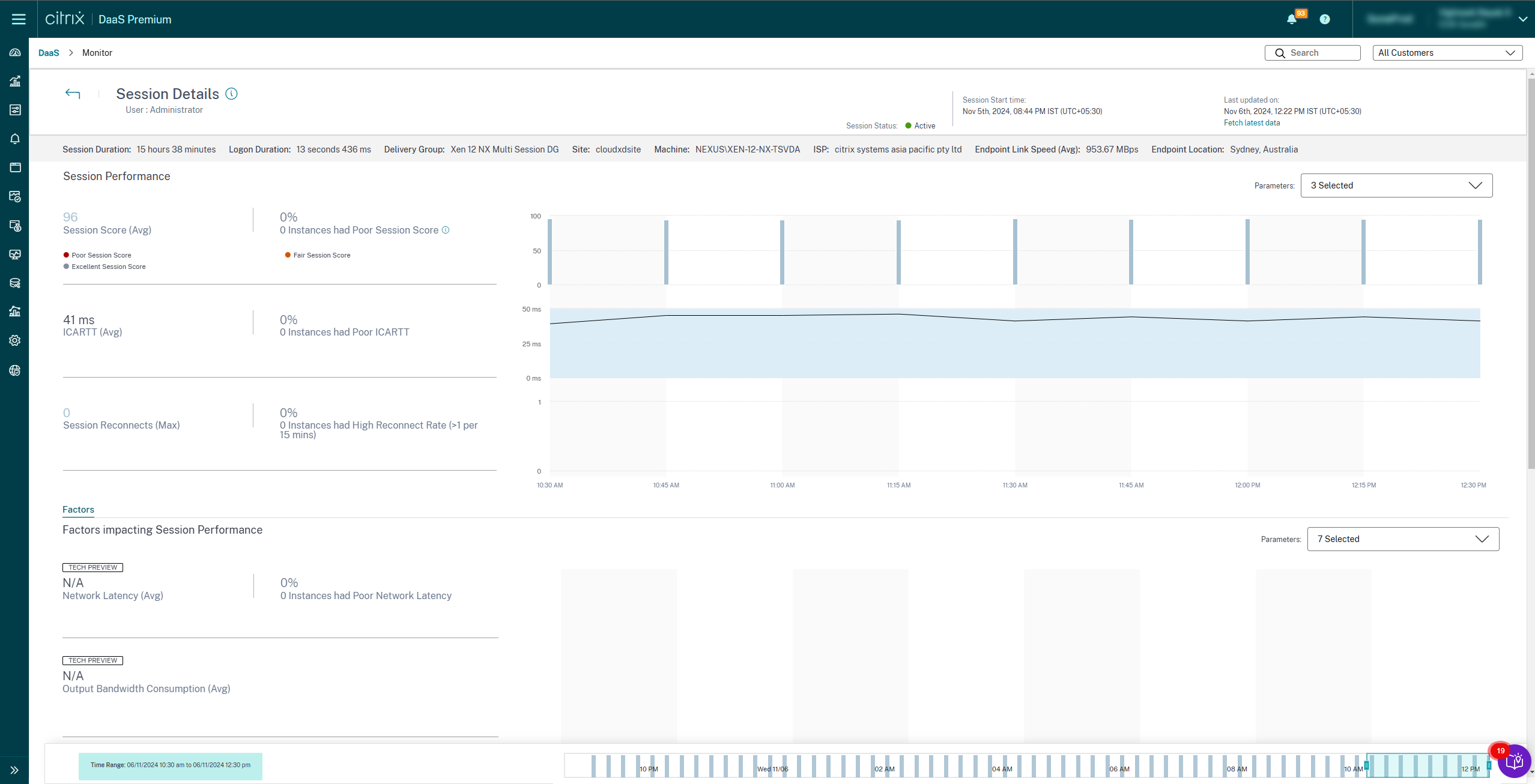This screenshot has width=1535, height=784.
Task: Click the dashboard gauge sidebar icon
Action: click(15, 53)
